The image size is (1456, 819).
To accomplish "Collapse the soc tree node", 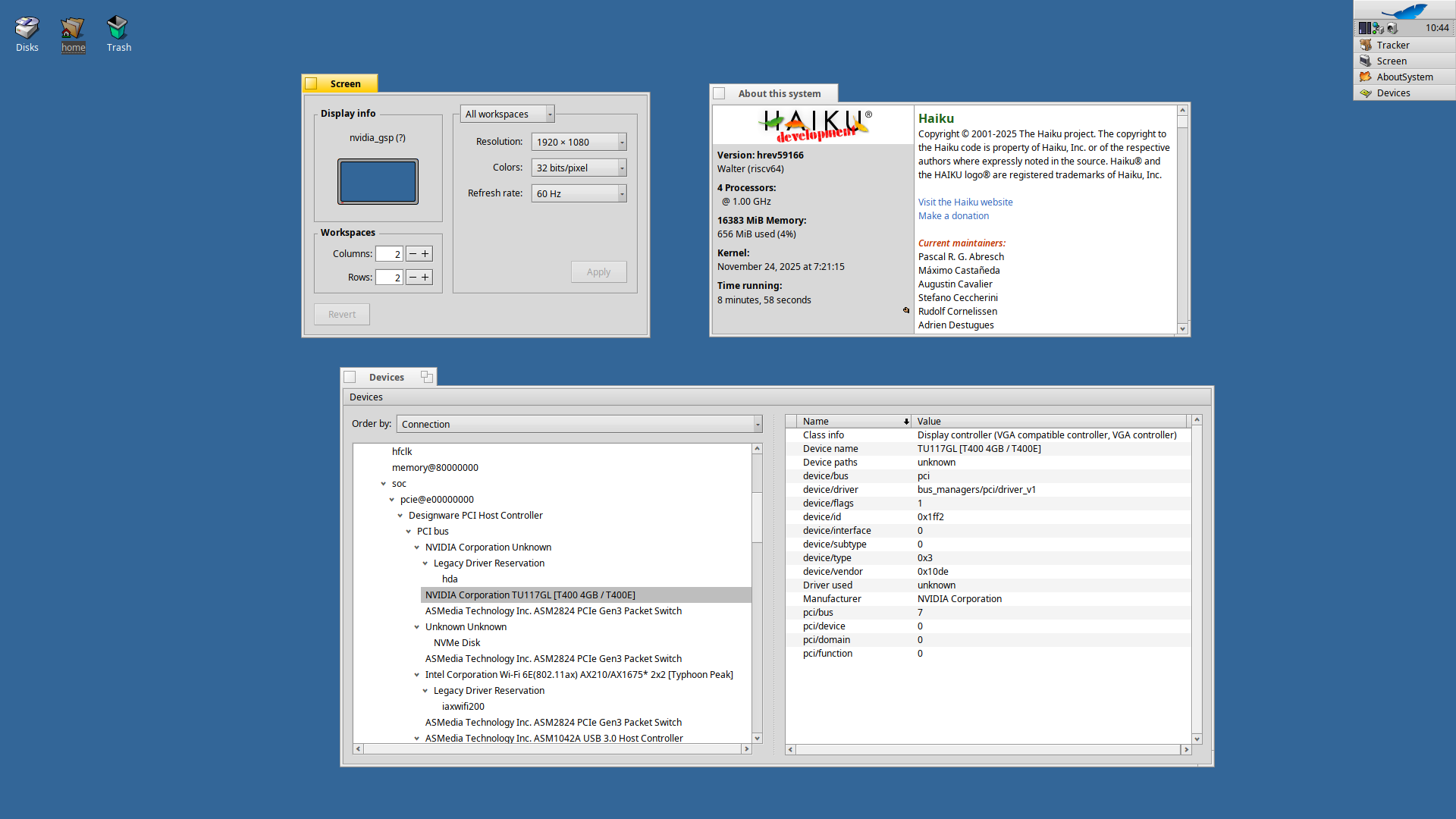I will (384, 484).
